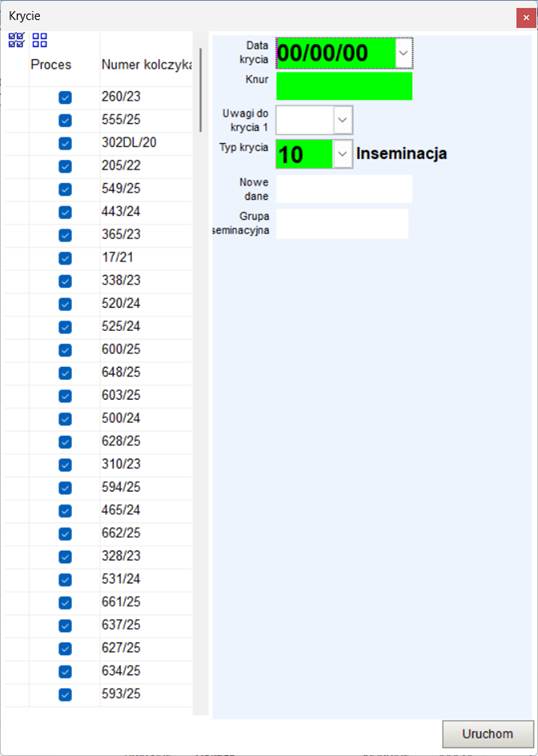The width and height of the screenshot is (538, 756).
Task: Focus the Grupa inseminacyjna input field
Action: point(342,223)
